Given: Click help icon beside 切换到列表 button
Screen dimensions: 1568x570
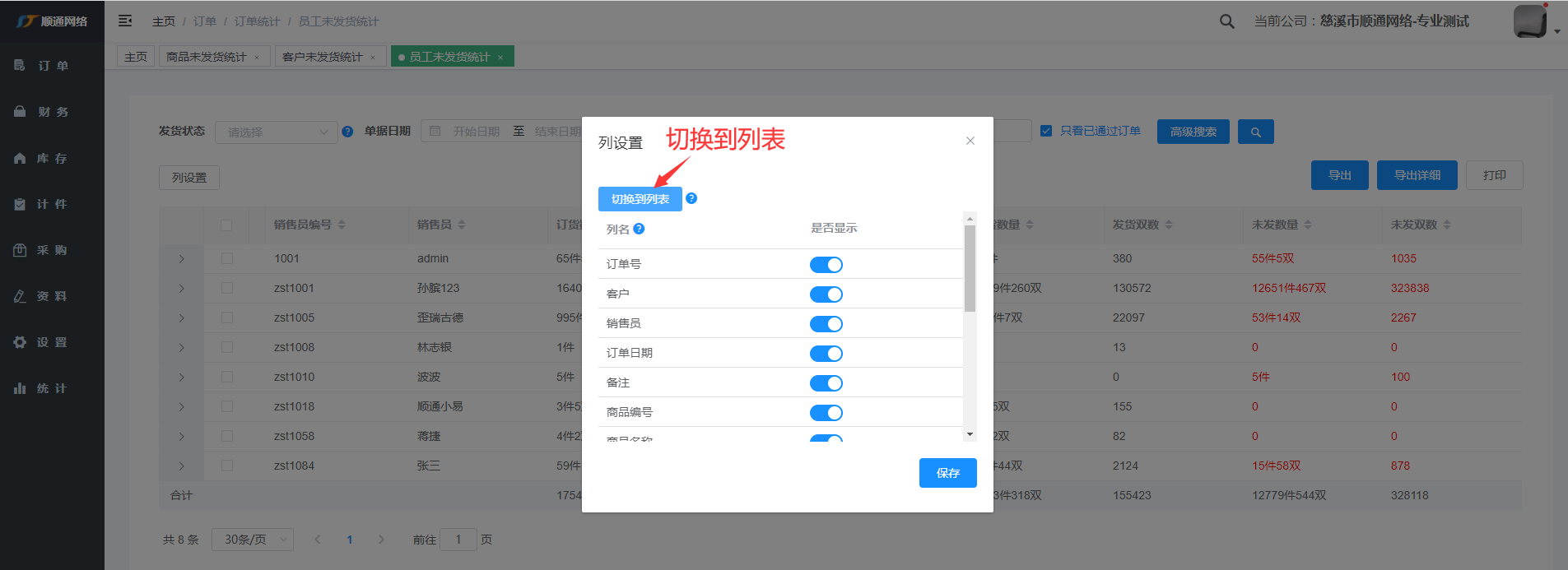Looking at the screenshot, I should tap(691, 198).
